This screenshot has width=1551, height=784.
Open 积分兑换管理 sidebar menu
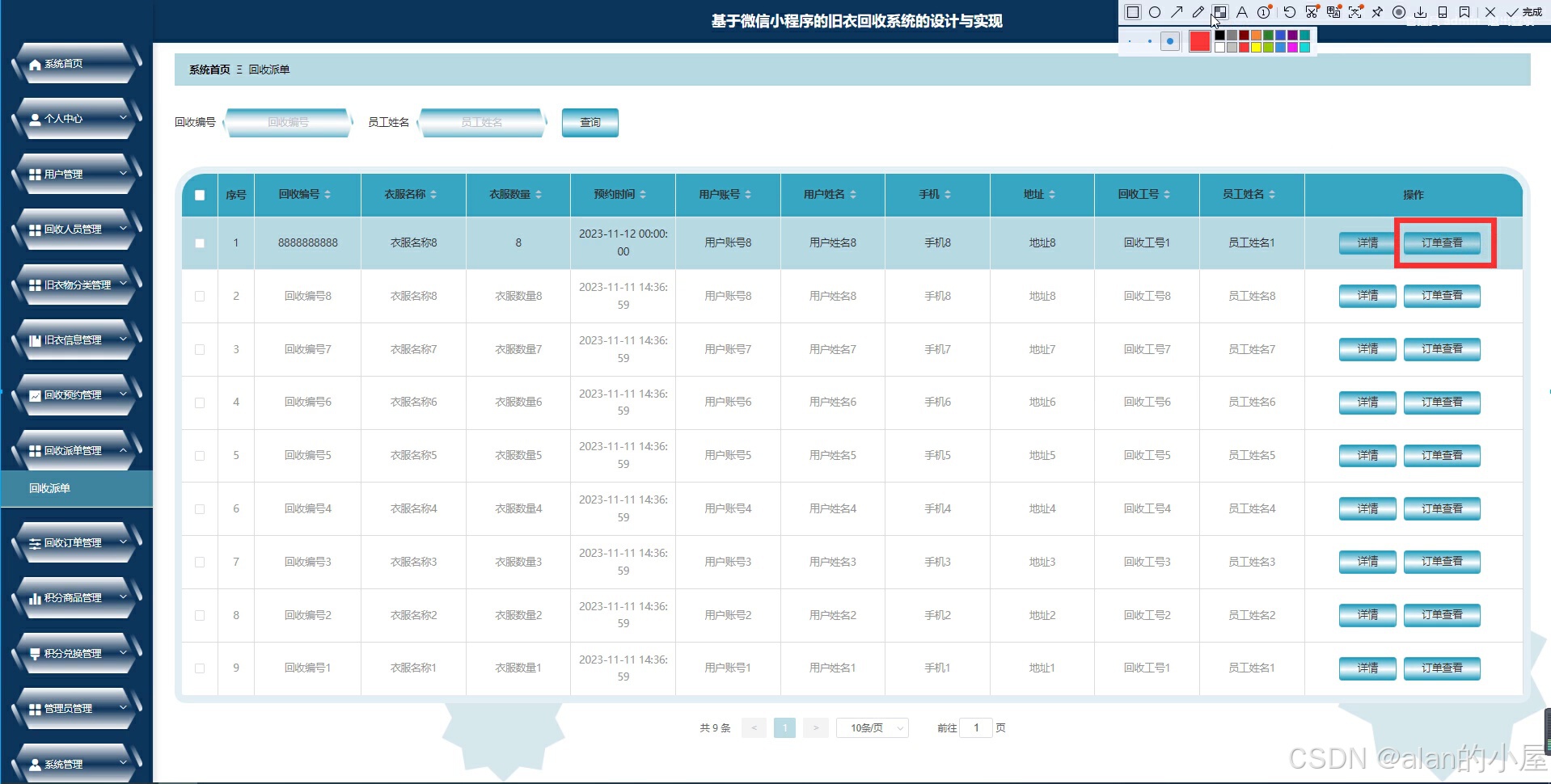[77, 653]
